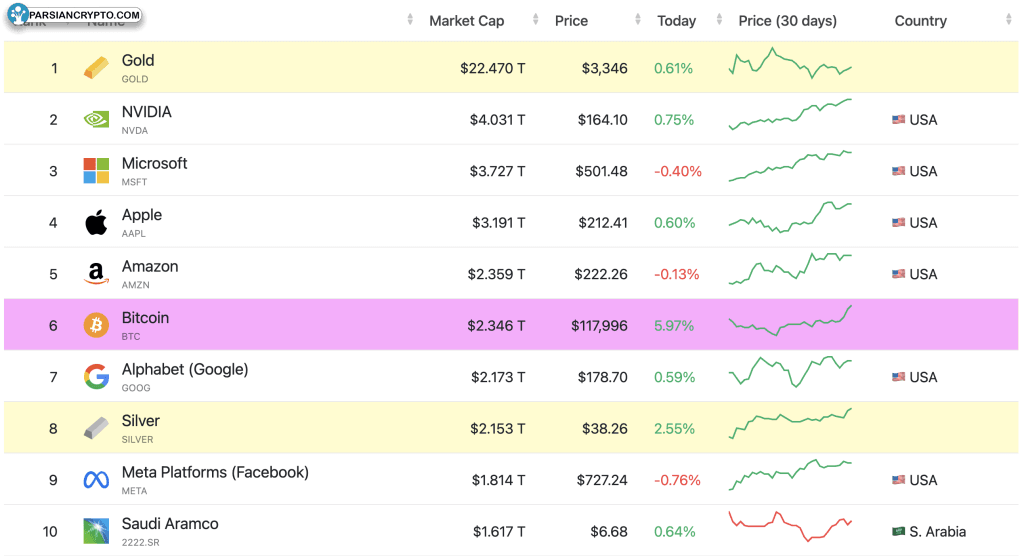The height and width of the screenshot is (556, 1024).
Task: View Saudi Aramco red price chart
Action: [x=790, y=527]
